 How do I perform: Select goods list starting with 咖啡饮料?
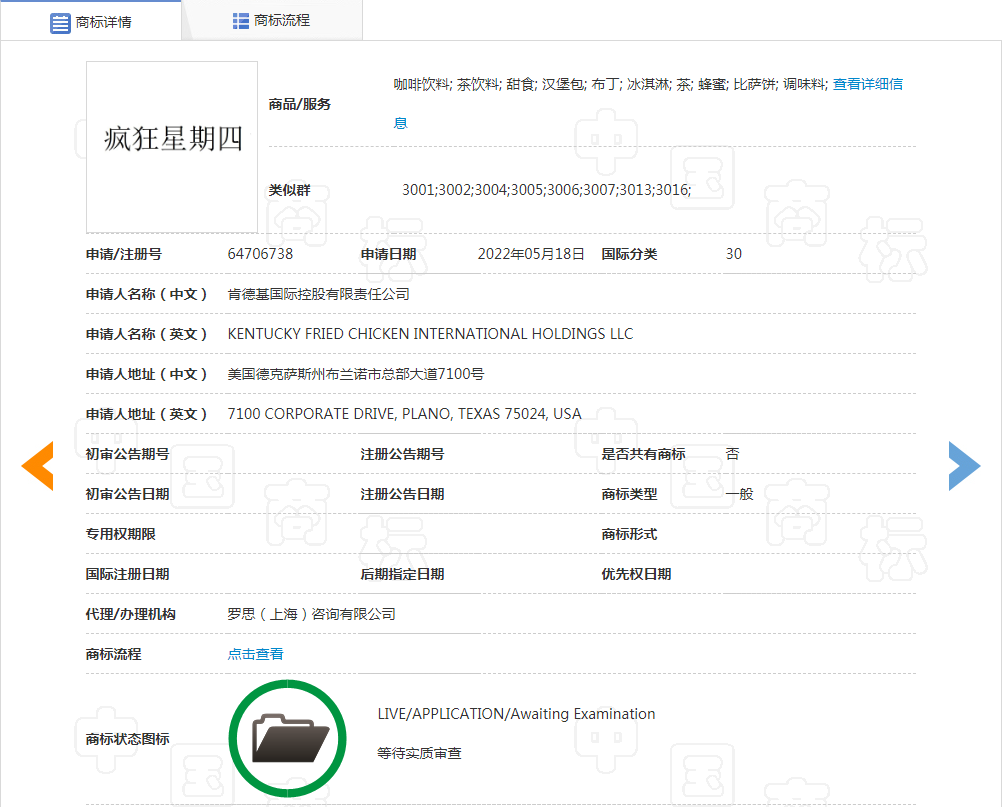[610, 84]
